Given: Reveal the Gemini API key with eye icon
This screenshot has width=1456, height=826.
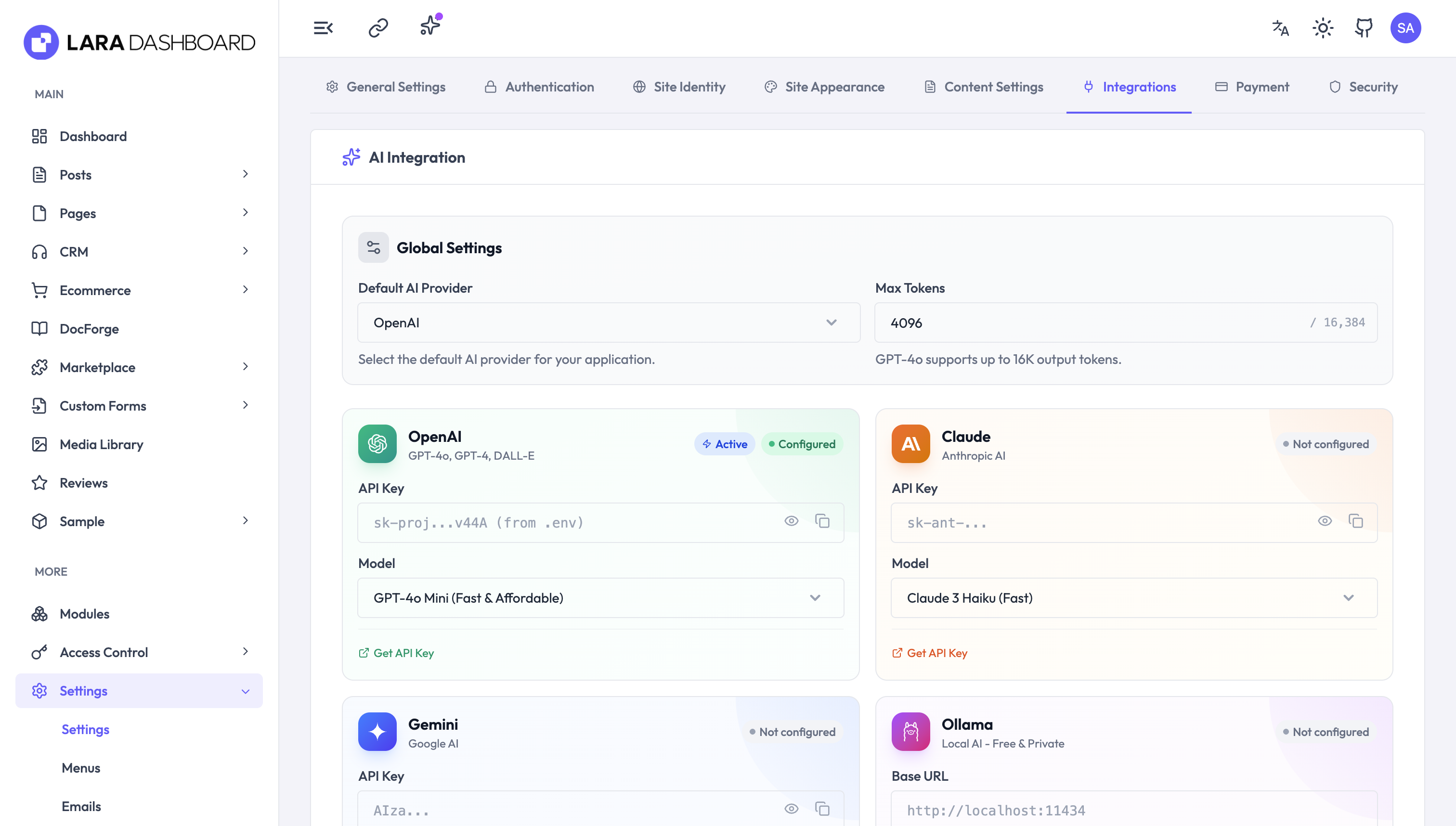Looking at the screenshot, I should (x=792, y=808).
